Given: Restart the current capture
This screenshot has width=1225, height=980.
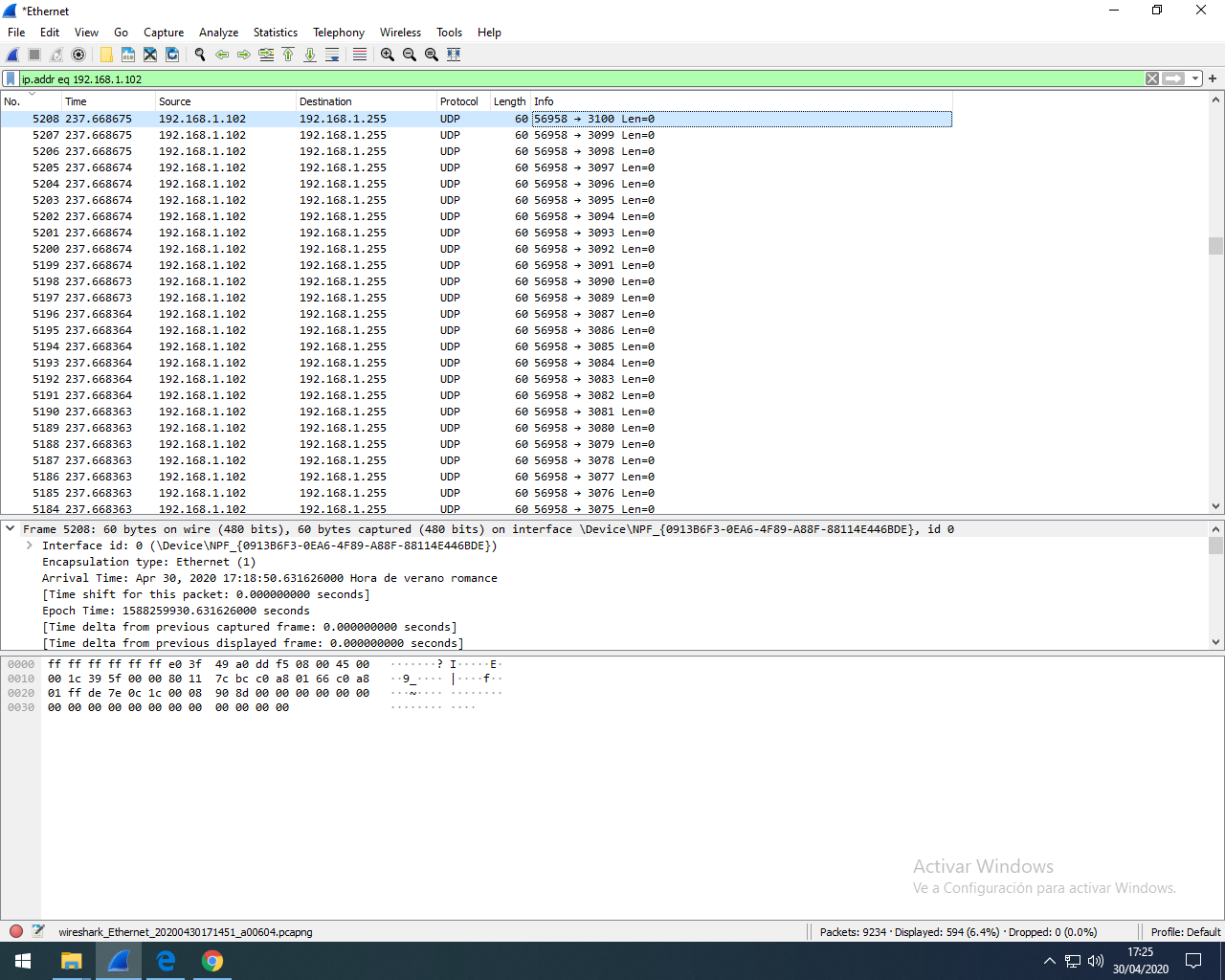Looking at the screenshot, I should [56, 55].
